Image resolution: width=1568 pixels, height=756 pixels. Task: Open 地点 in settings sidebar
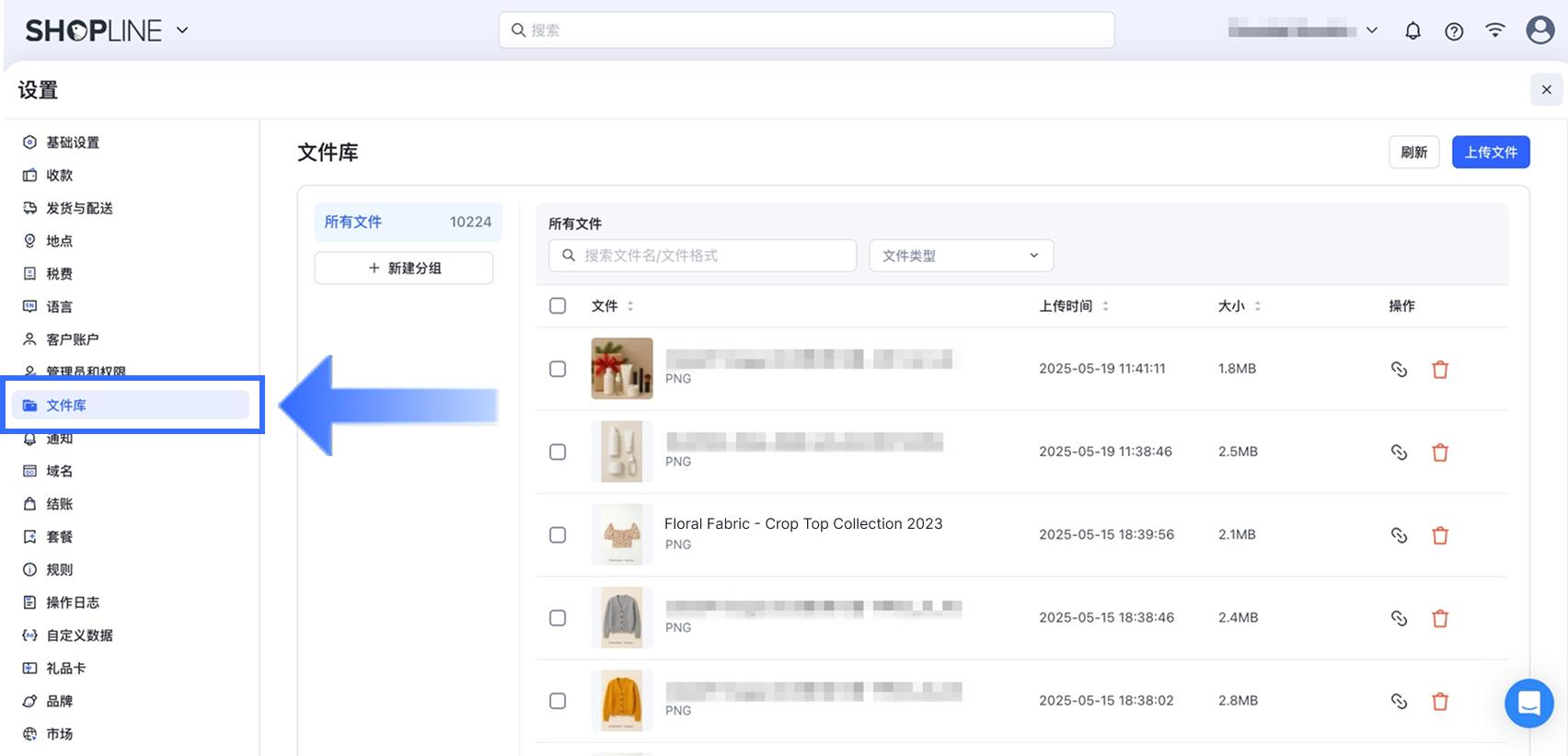pos(59,241)
